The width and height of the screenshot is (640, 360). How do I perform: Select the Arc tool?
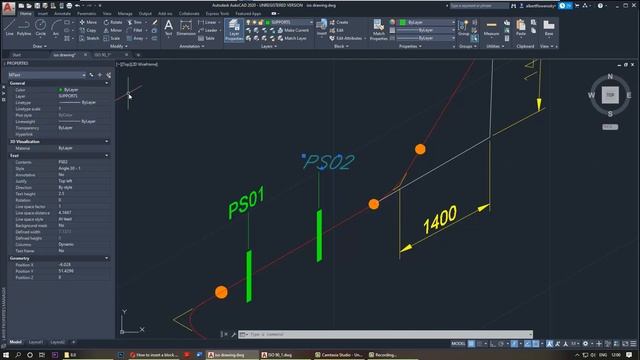pyautogui.click(x=56, y=28)
